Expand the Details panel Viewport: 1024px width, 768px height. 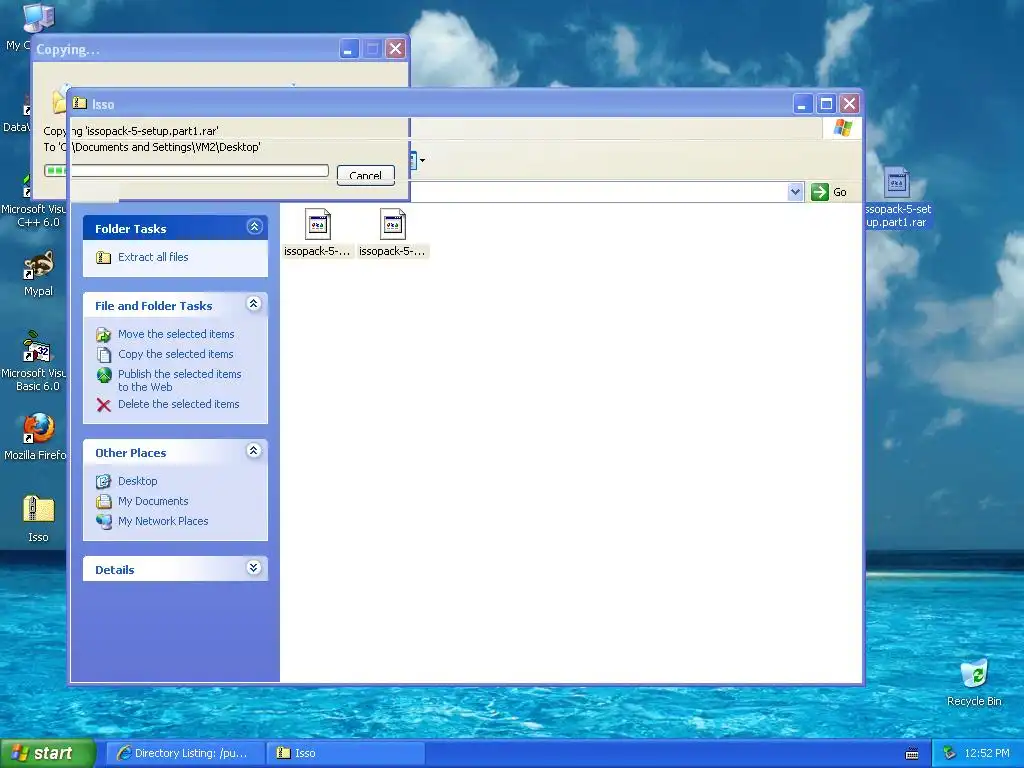(254, 568)
